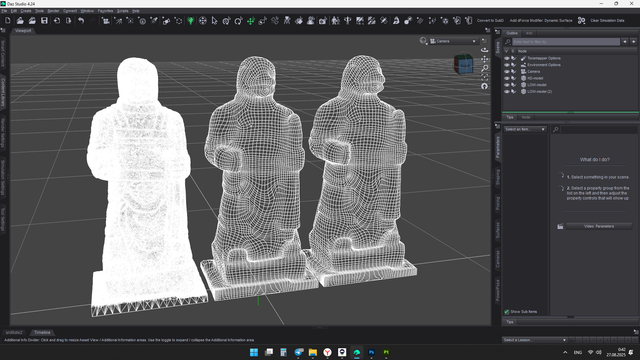Click the Video: Parameters button

click(x=599, y=226)
